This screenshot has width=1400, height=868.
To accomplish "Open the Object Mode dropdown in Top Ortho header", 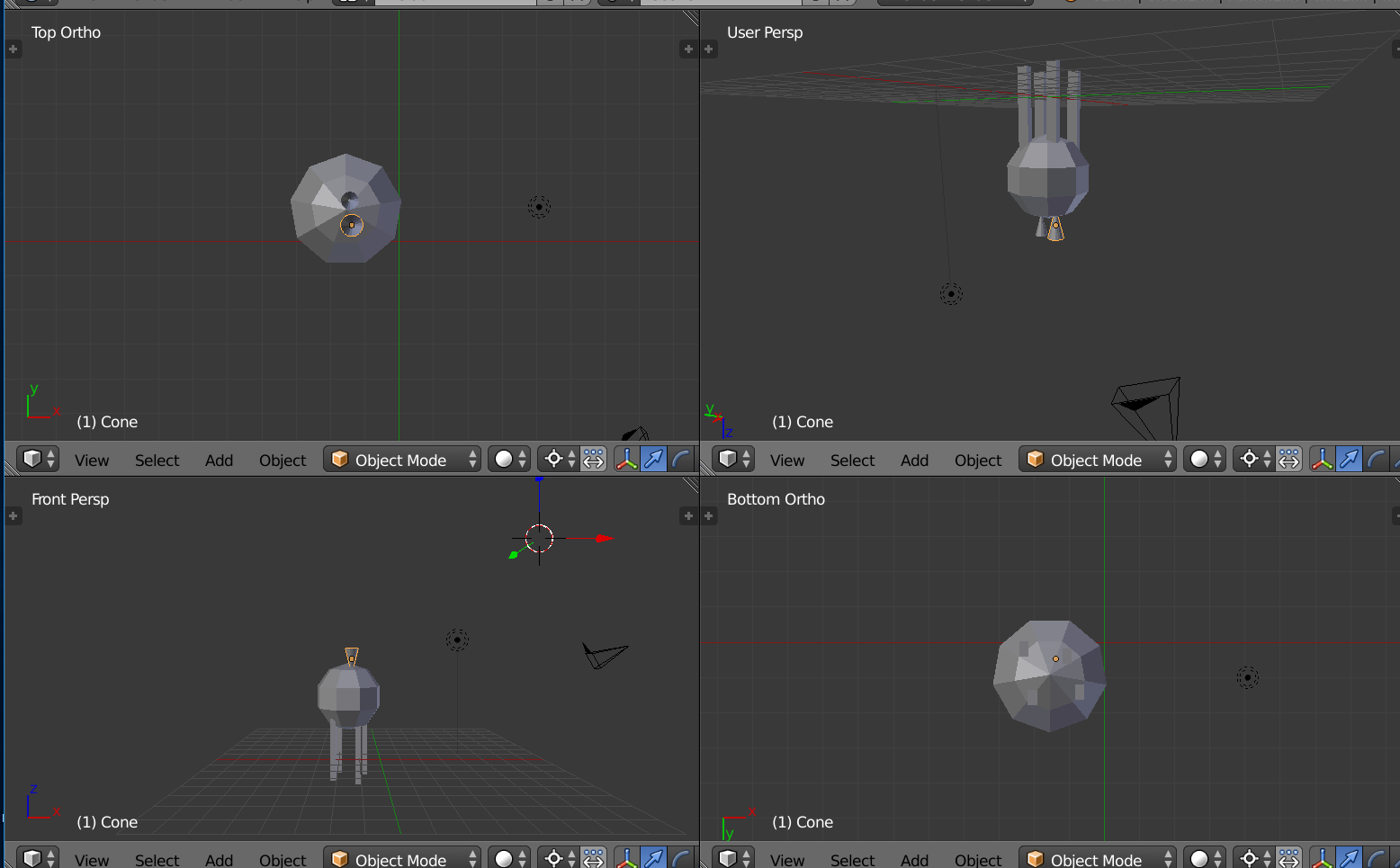I will 401,459.
